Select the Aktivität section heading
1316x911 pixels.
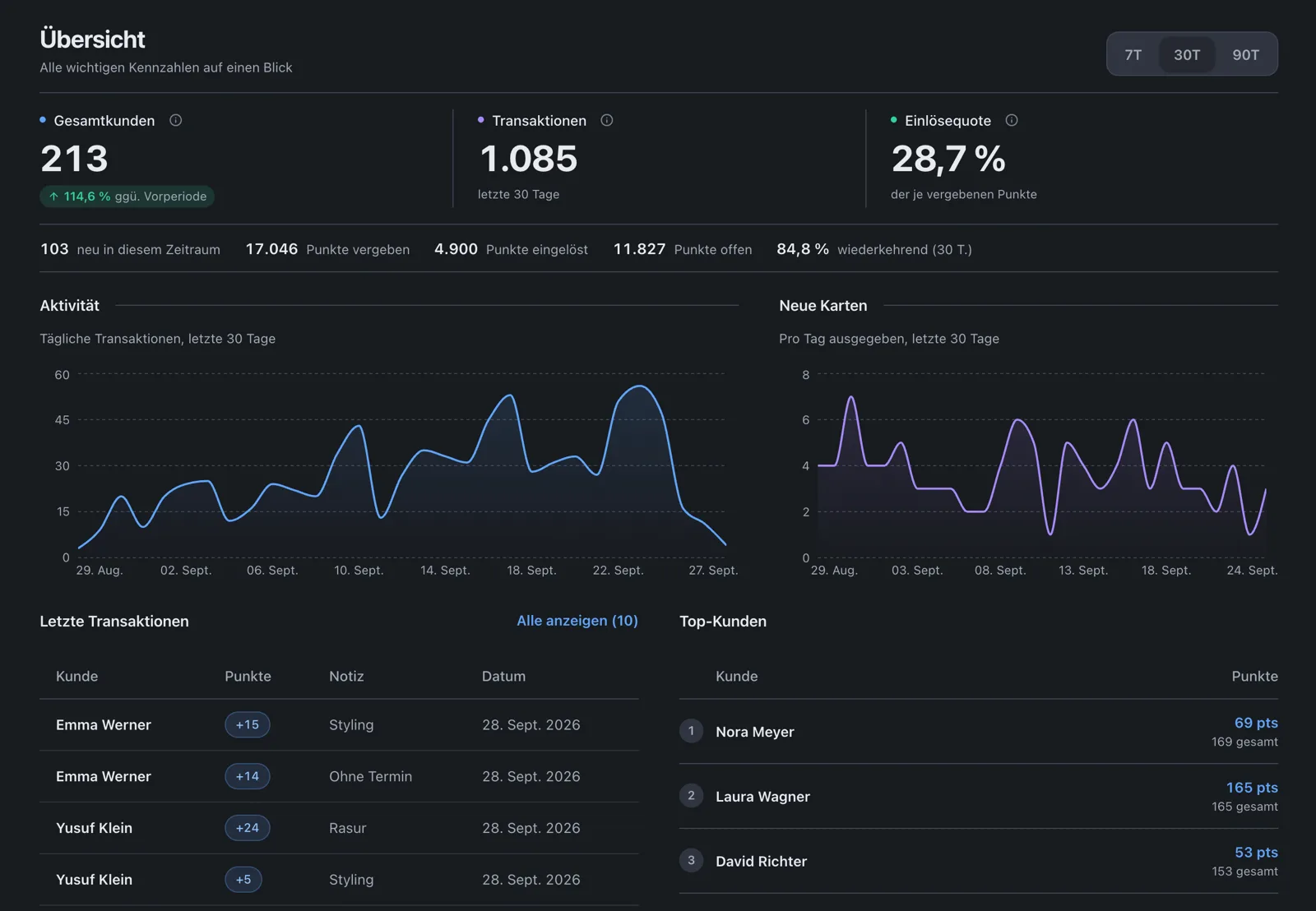point(70,305)
